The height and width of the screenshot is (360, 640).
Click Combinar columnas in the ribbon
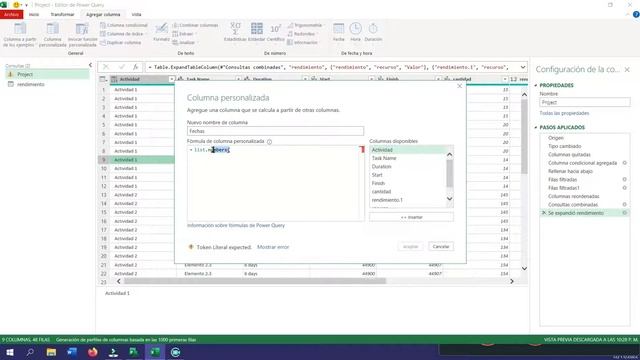195,25
